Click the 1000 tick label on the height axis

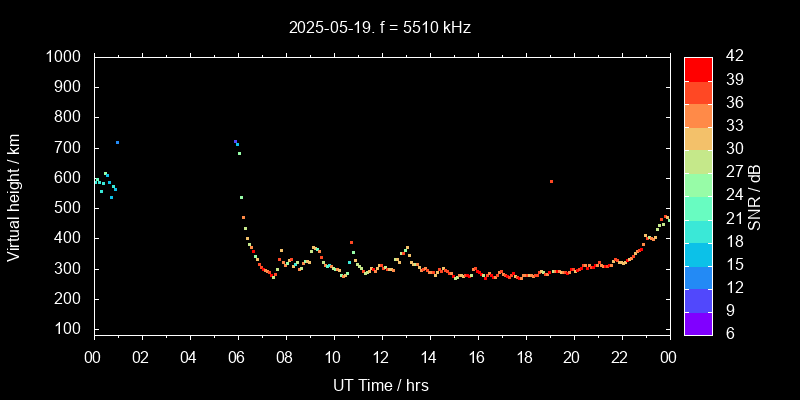65,57
